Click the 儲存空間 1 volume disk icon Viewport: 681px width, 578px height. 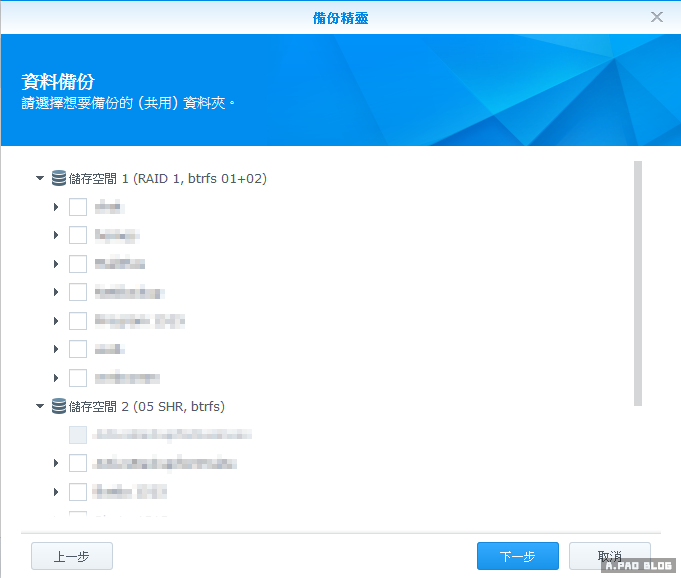coord(58,179)
